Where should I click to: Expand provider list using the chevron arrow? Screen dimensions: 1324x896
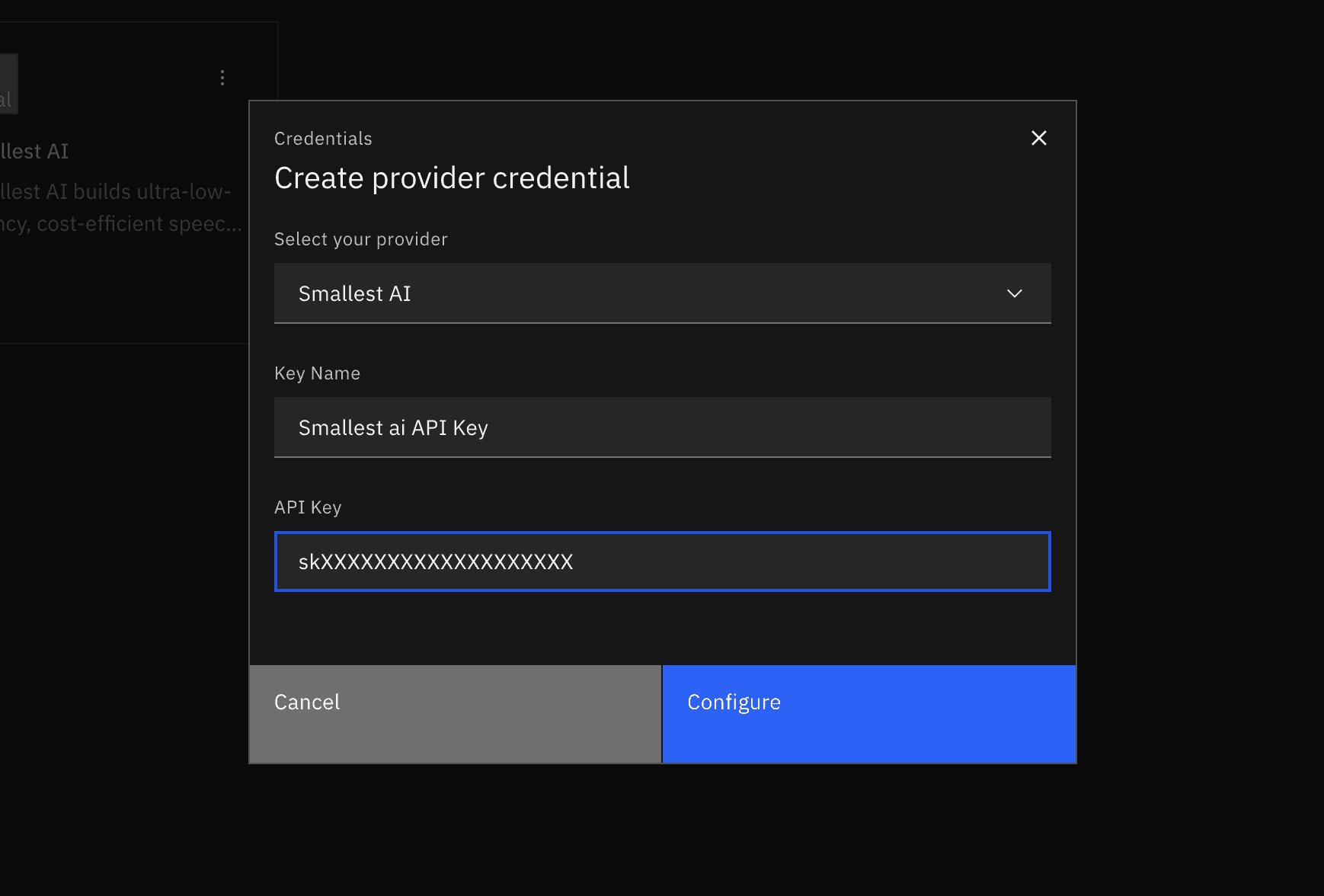[x=1014, y=293]
